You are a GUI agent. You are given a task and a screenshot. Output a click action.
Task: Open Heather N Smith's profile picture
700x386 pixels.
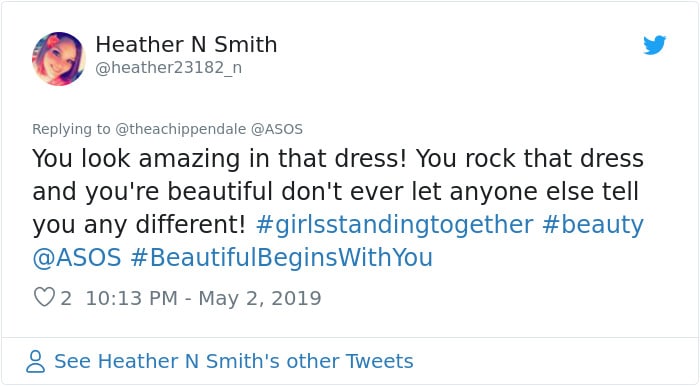click(58, 58)
